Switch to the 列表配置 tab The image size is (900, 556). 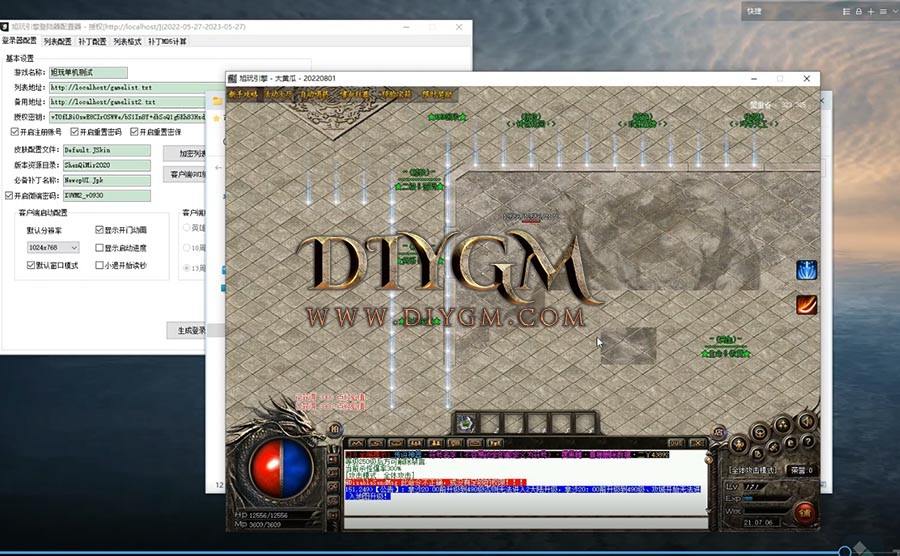point(57,41)
